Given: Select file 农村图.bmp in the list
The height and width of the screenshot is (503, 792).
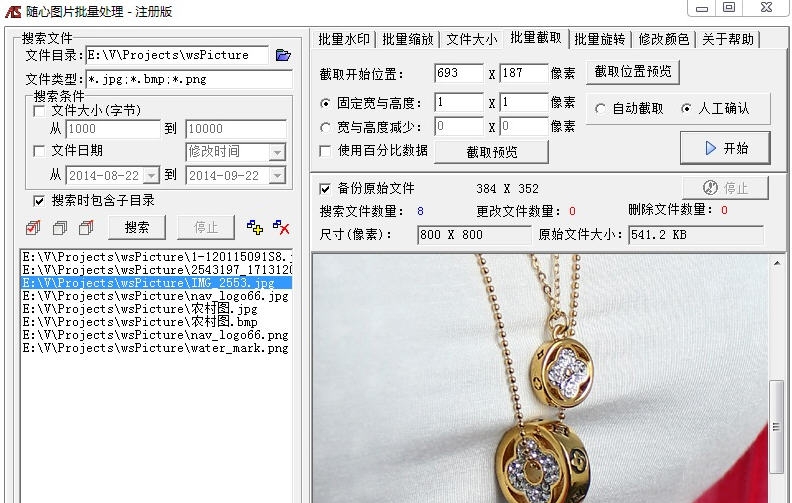Looking at the screenshot, I should [x=157, y=322].
